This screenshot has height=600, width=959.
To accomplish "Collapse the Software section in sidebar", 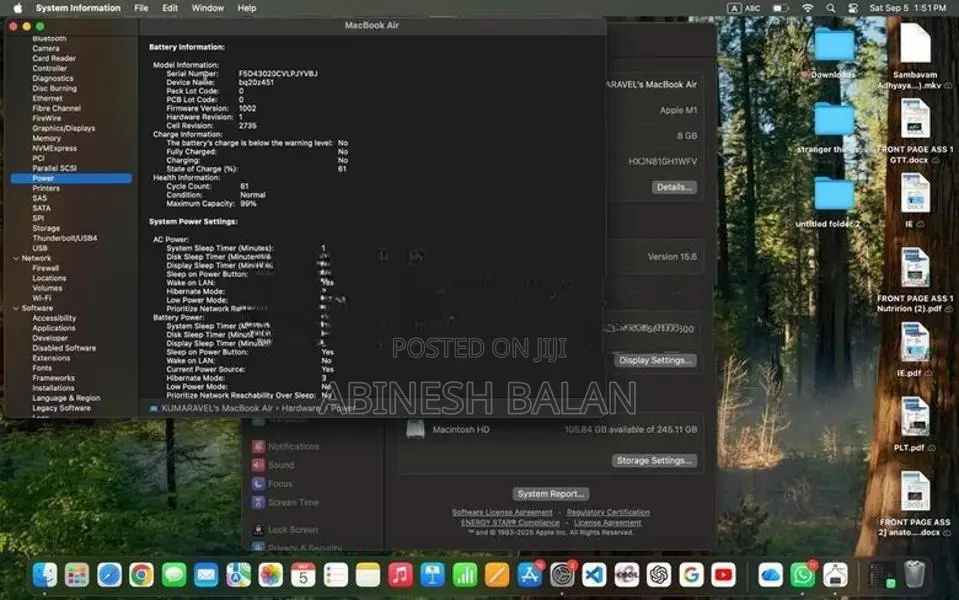I will point(16,308).
